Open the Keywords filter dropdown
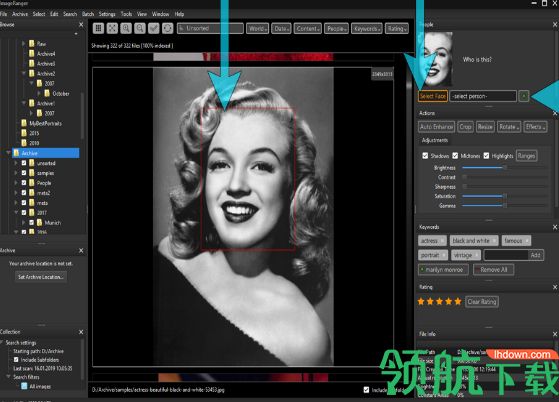559x402 pixels. pyautogui.click(x=366, y=29)
